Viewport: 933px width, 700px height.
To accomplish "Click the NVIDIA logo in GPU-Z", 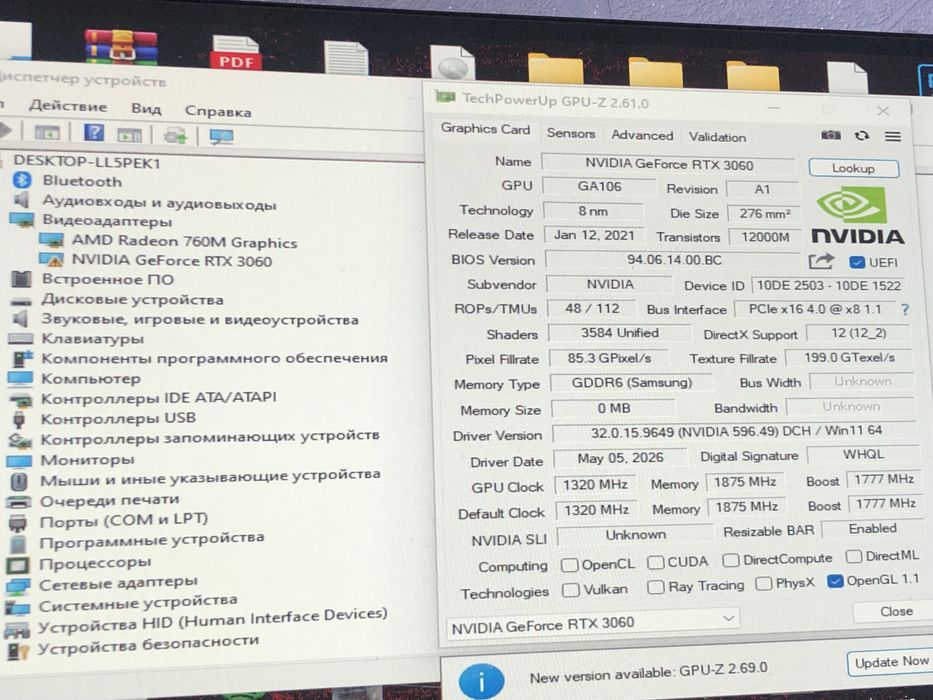I will (857, 216).
